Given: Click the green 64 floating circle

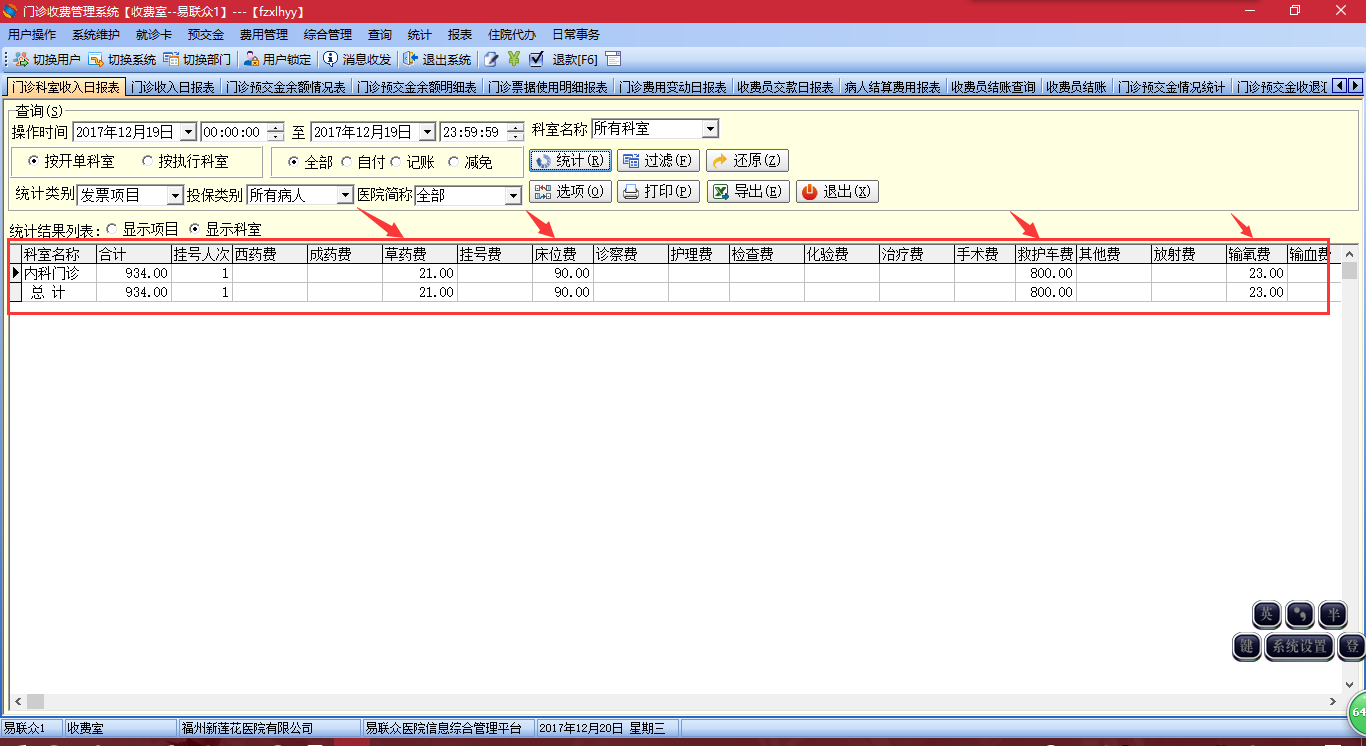Looking at the screenshot, I should click(x=1358, y=712).
